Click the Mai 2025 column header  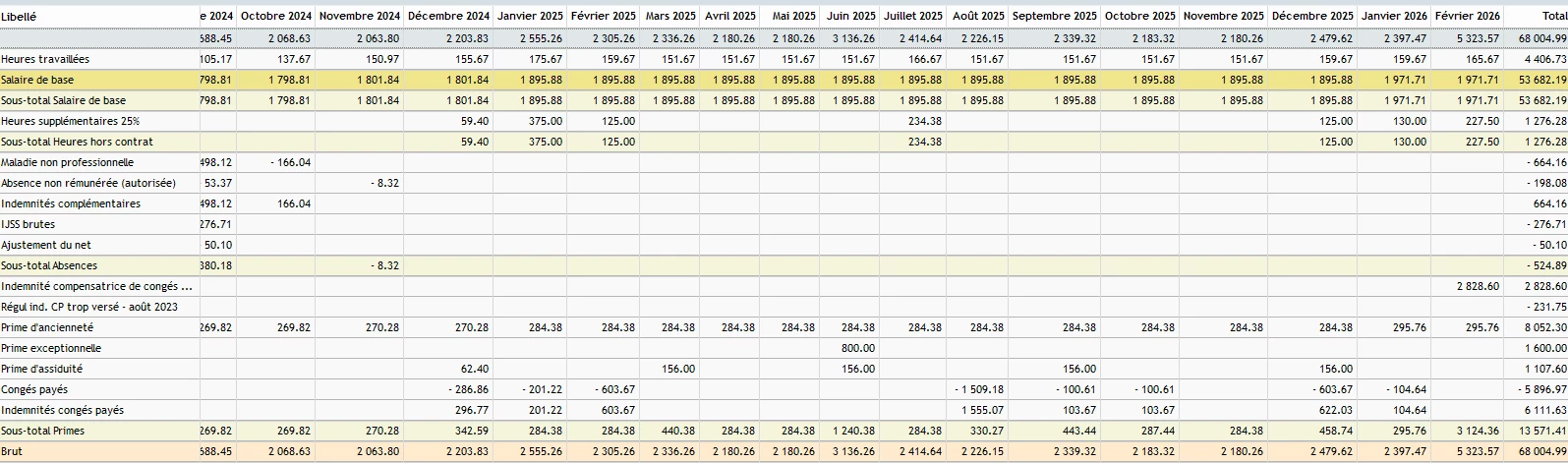pos(794,16)
